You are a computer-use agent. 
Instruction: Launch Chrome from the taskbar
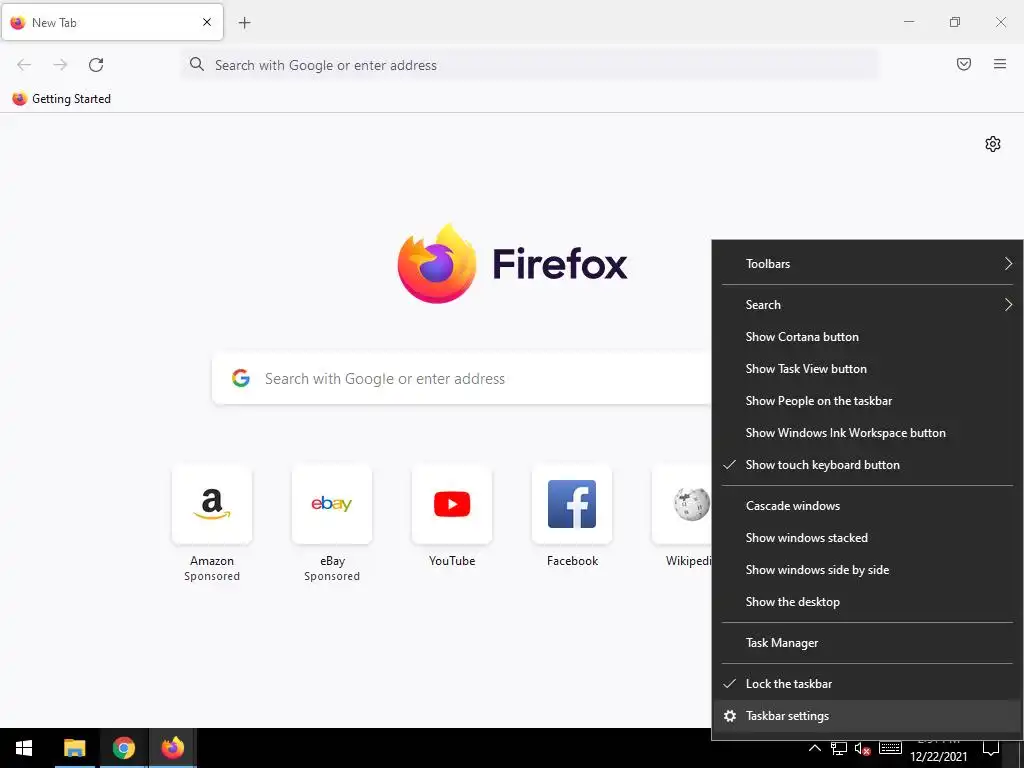coord(123,748)
